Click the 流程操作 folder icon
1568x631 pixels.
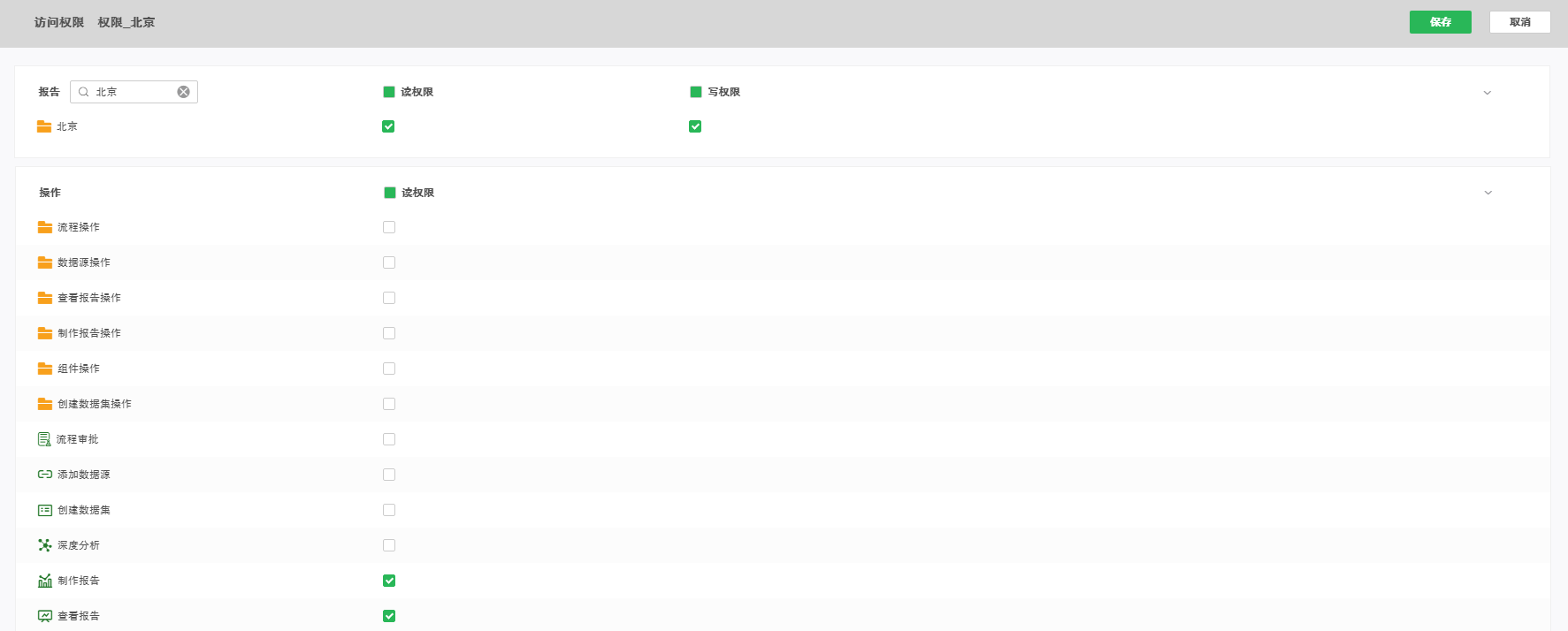click(x=44, y=227)
